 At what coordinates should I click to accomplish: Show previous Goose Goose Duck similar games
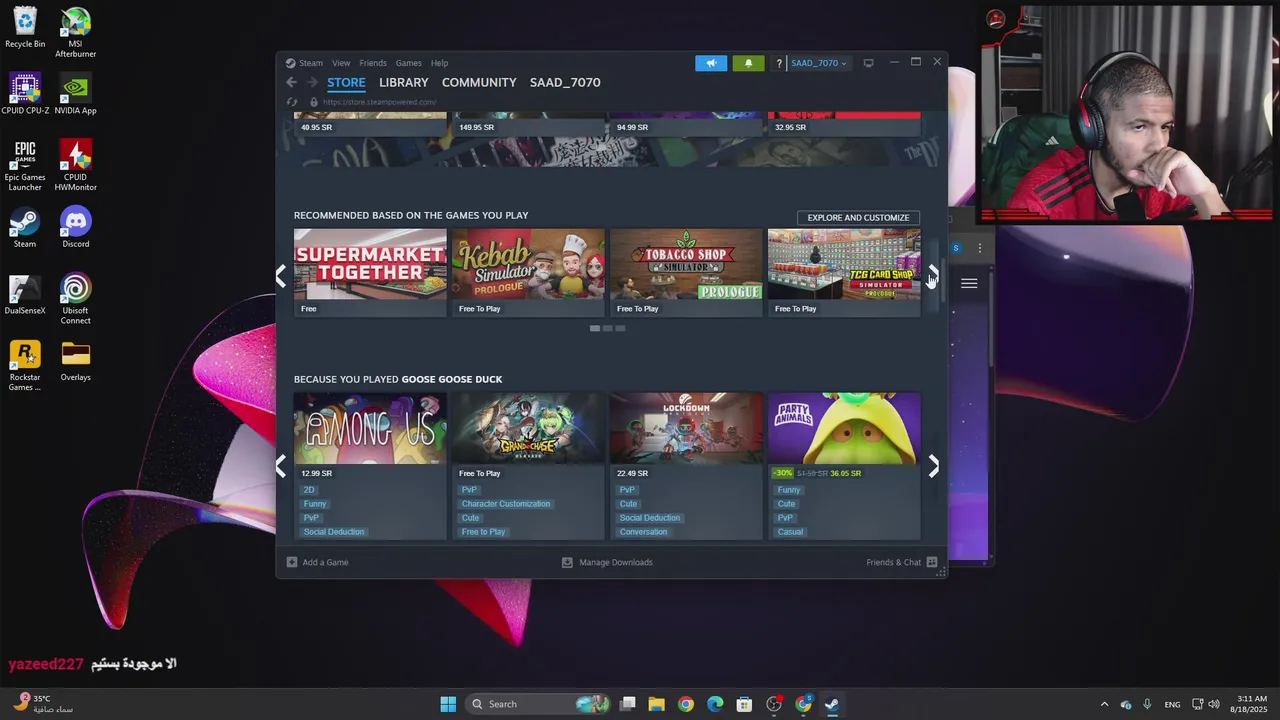pyautogui.click(x=281, y=466)
